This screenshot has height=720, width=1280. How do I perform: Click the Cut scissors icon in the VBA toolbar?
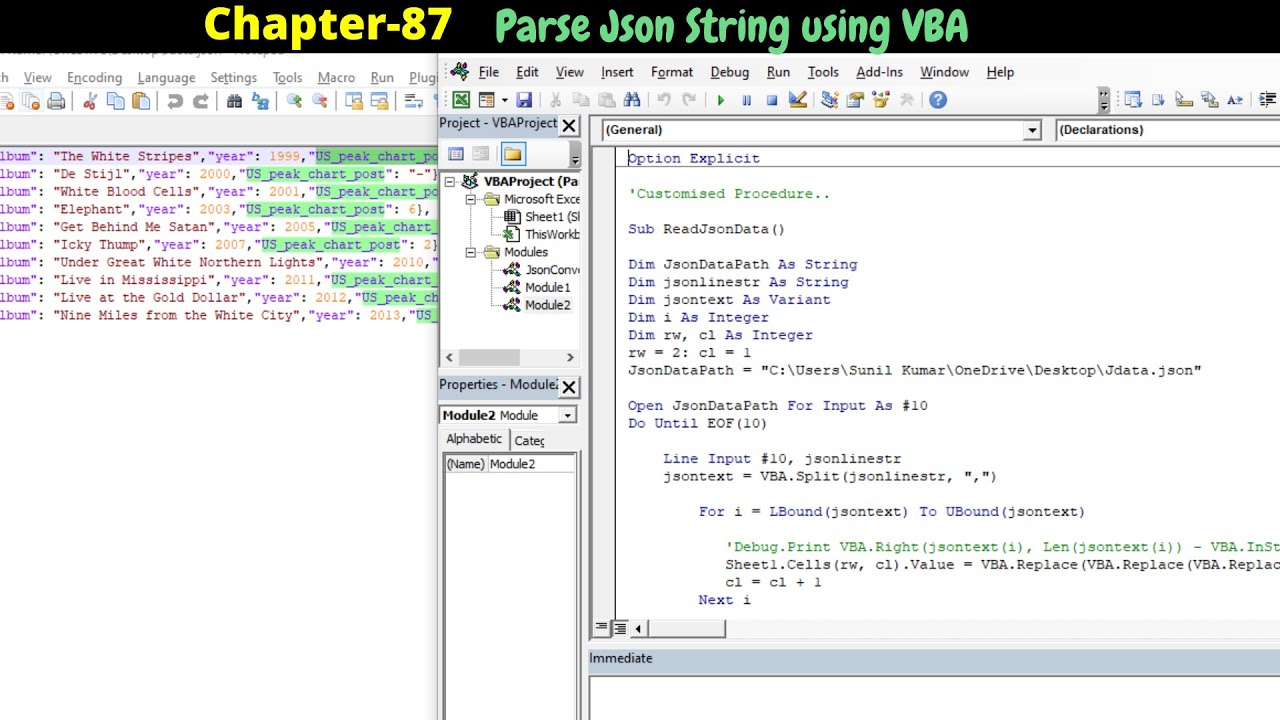(x=554, y=100)
